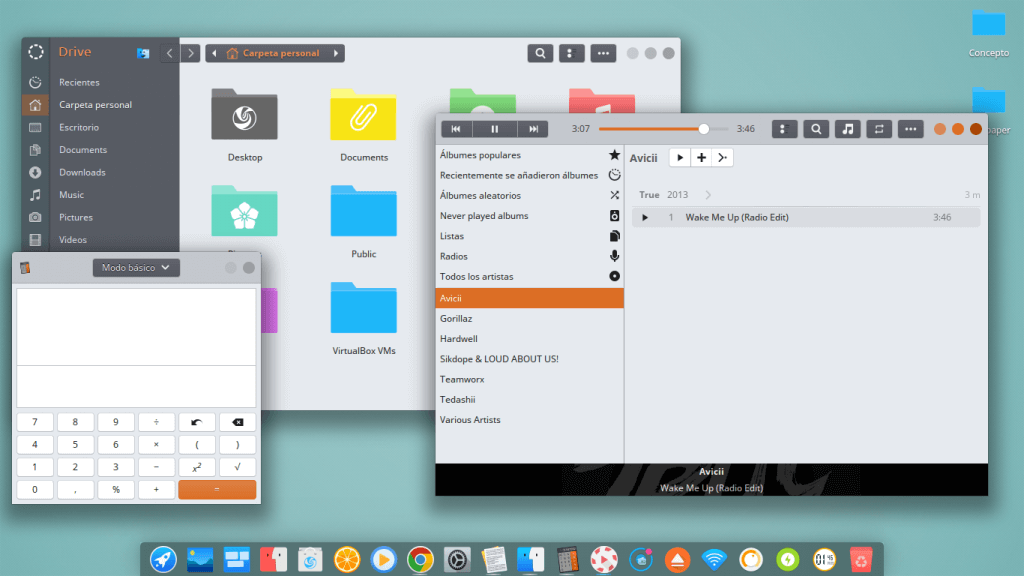Screen dimensions: 1024x576
Task: Toggle view mode in file manager
Action: (571, 53)
